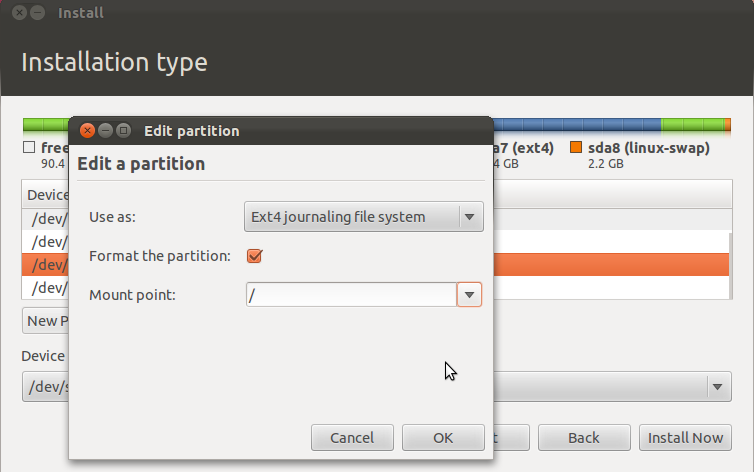Click the blue segment in partition bar
Image resolution: width=754 pixels, height=472 pixels.
(577, 125)
